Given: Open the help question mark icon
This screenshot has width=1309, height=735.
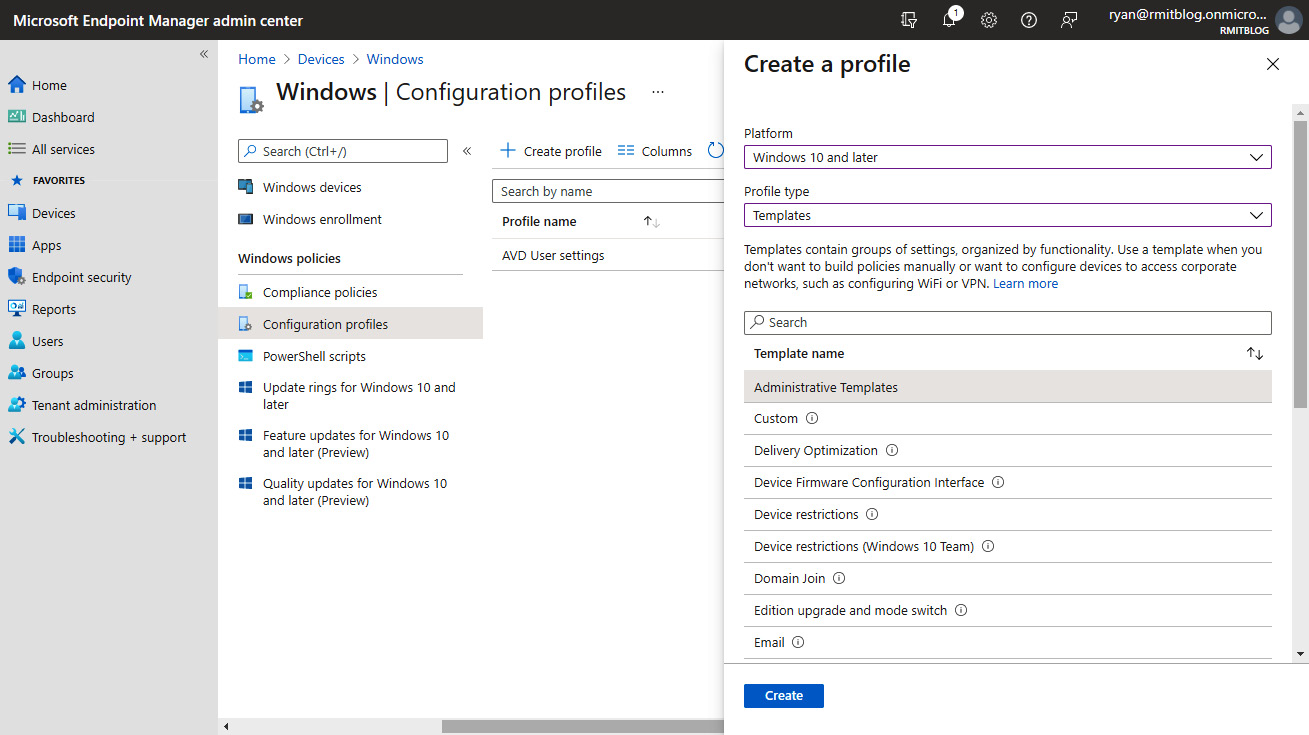Looking at the screenshot, I should pyautogui.click(x=1029, y=20).
